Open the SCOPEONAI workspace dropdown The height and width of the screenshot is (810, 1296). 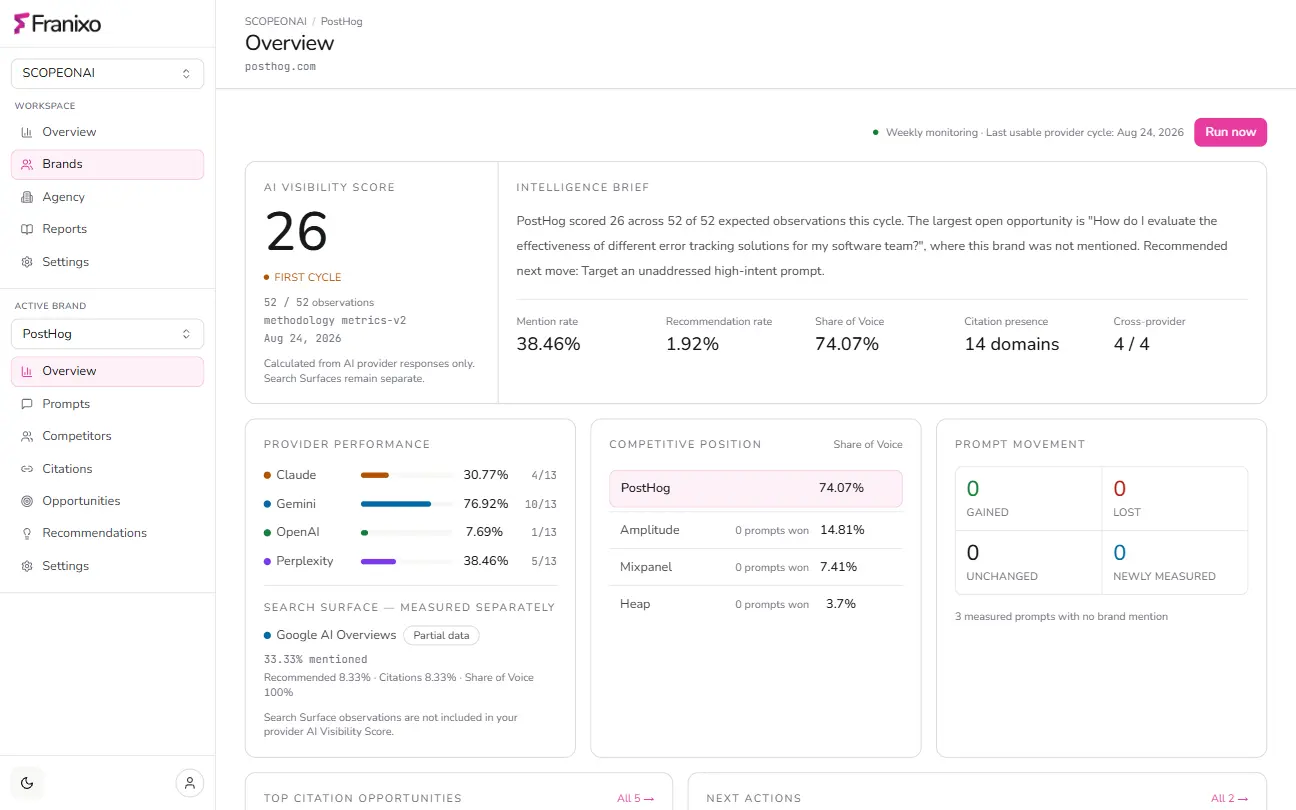click(107, 73)
